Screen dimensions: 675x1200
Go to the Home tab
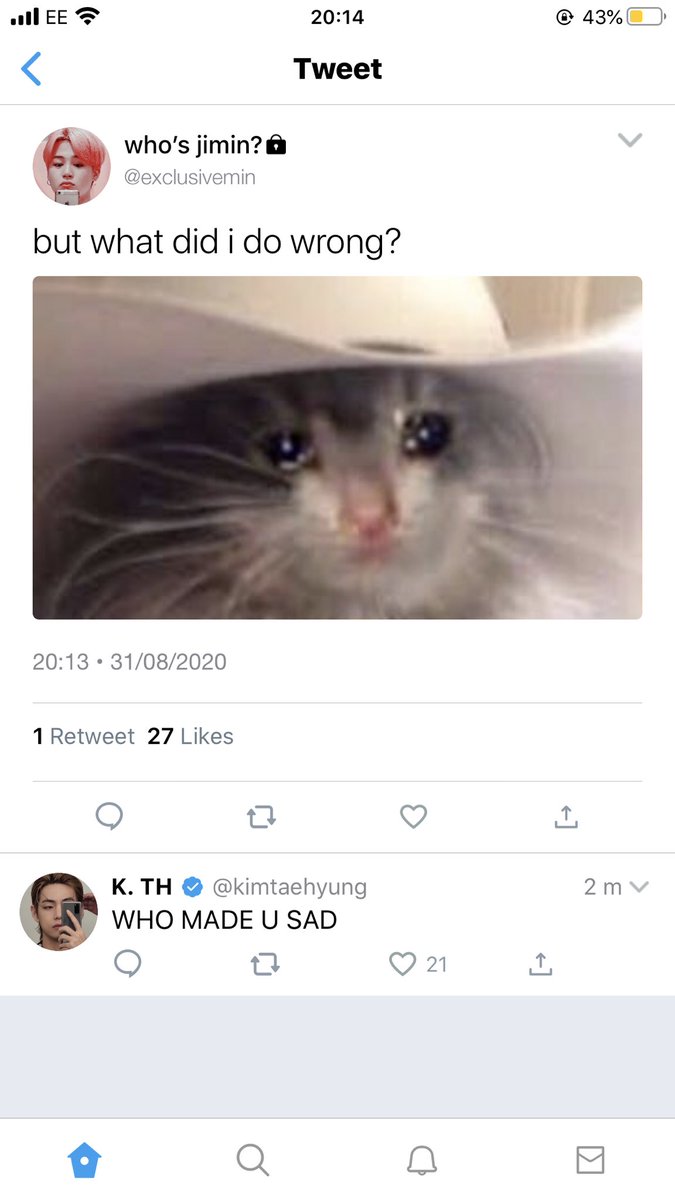pyautogui.click(x=84, y=1160)
